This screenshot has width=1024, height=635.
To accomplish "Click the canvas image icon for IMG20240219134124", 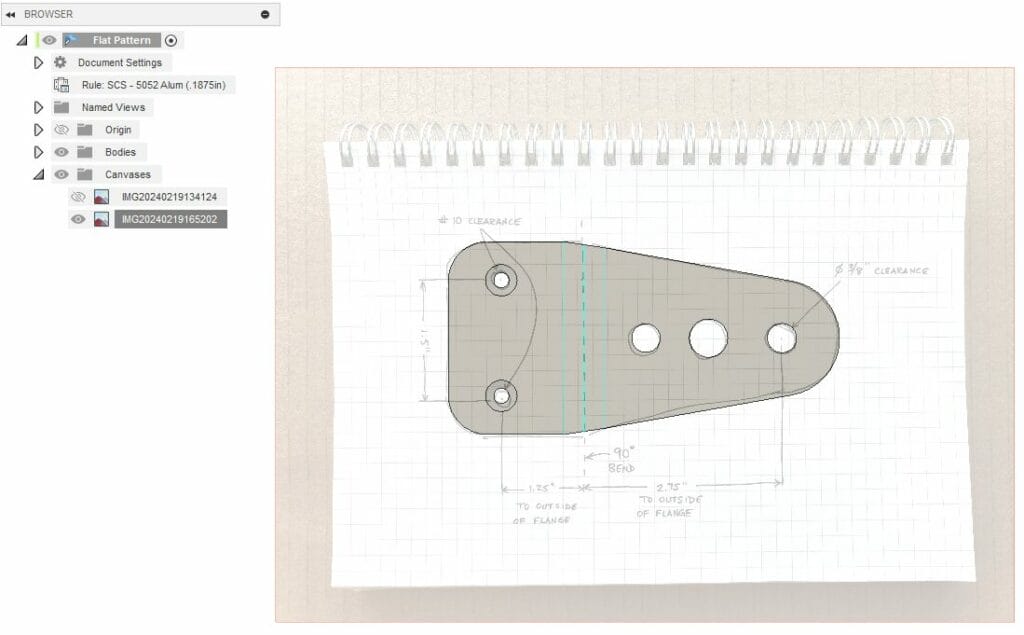I will coord(101,197).
